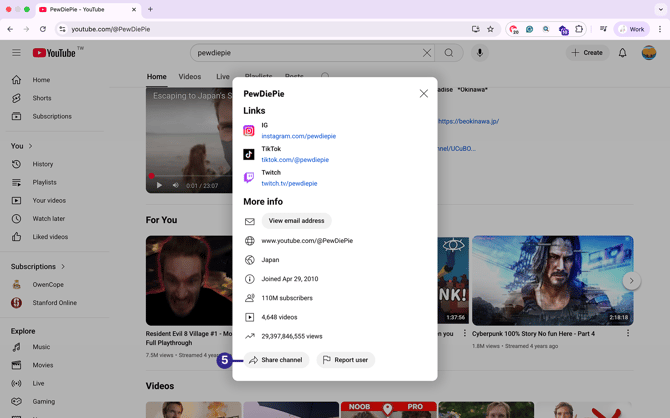This screenshot has height=418, width=670.
Task: Bookmark this page with star icon
Action: [x=490, y=29]
